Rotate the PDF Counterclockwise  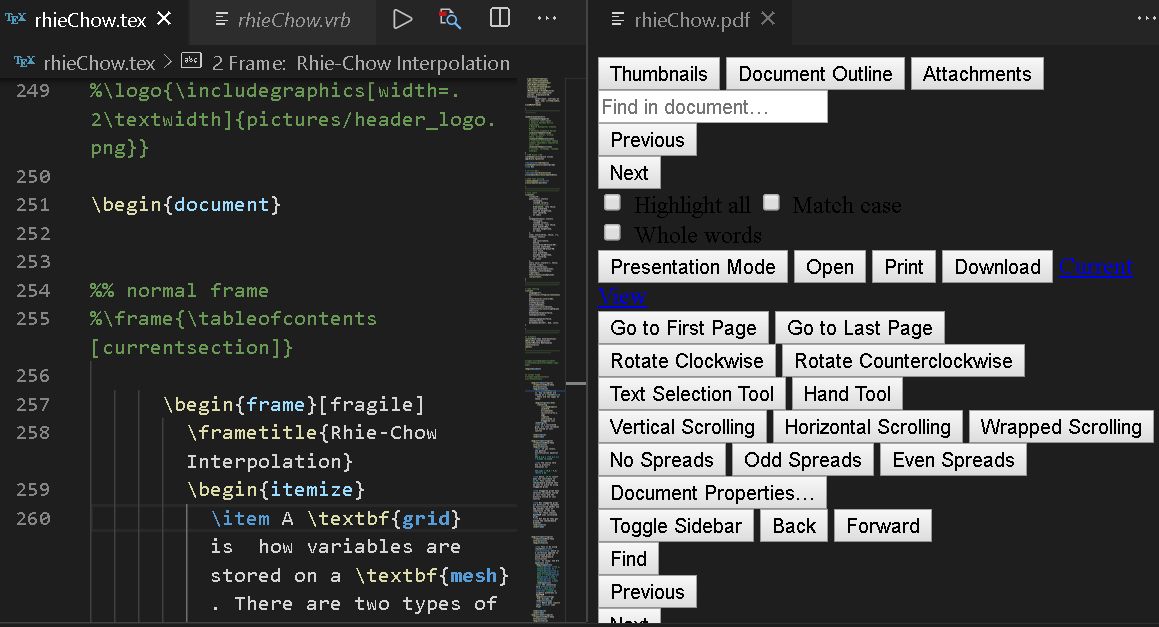[x=903, y=361]
